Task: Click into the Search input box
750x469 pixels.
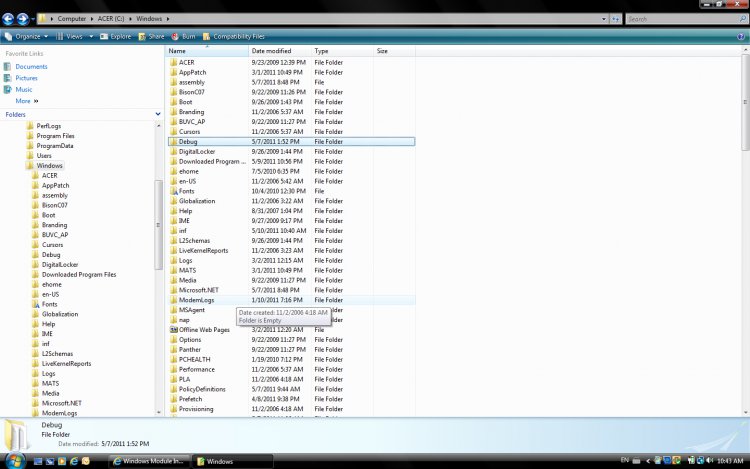Action: (682, 19)
